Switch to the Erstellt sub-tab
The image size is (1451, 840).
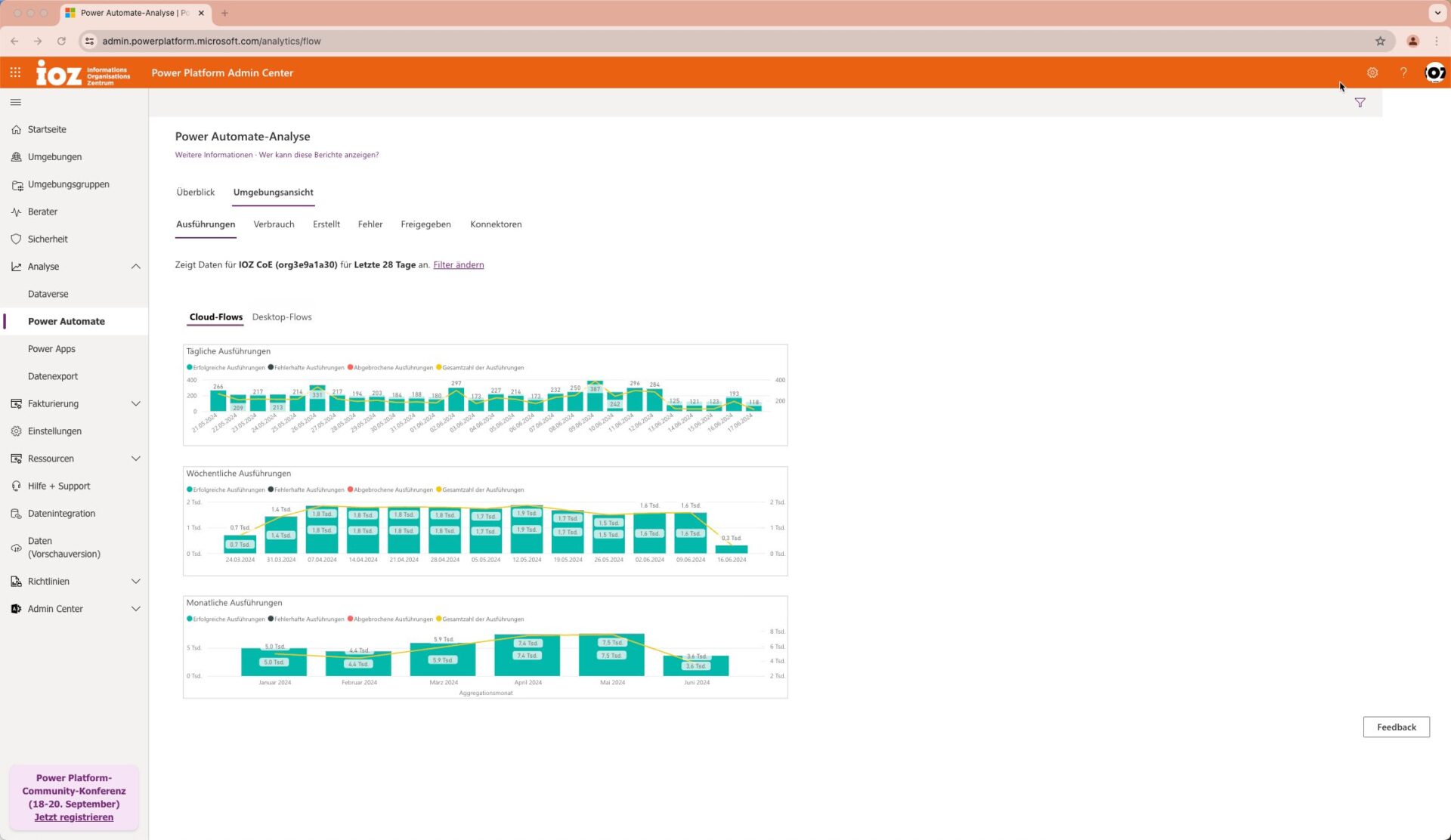tap(326, 224)
